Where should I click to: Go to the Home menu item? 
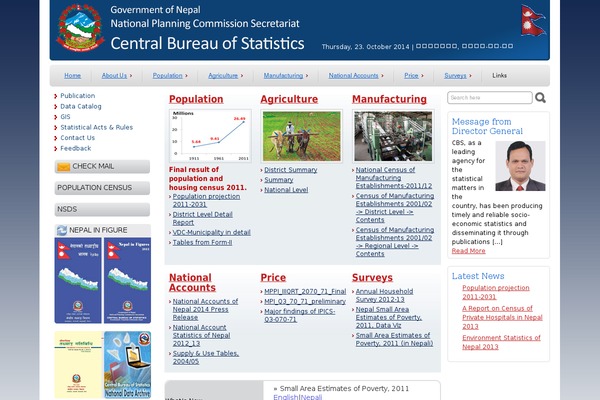(72, 75)
